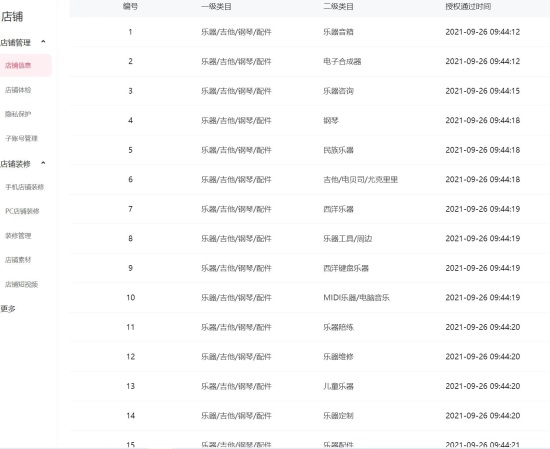Open 装修管理 menu item

click(18, 236)
